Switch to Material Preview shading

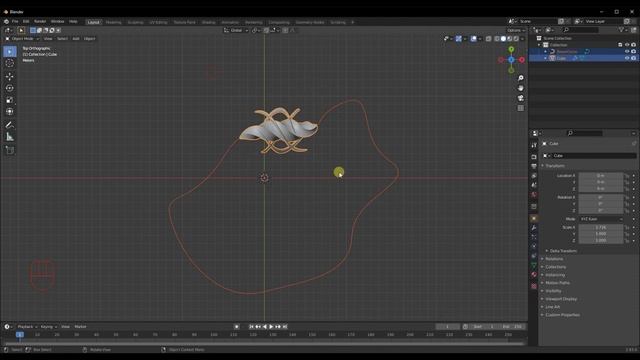(510, 39)
